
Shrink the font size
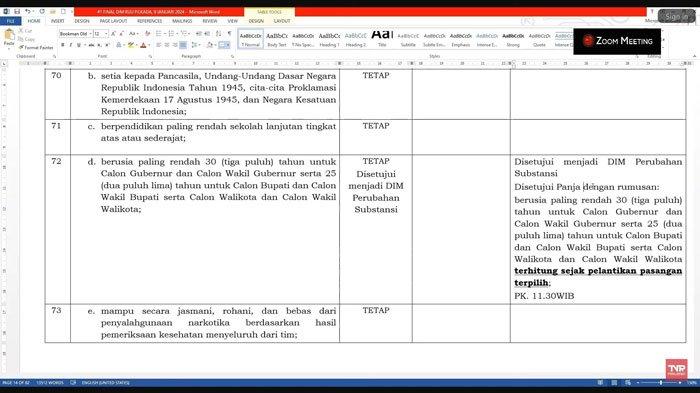[x=121, y=33]
